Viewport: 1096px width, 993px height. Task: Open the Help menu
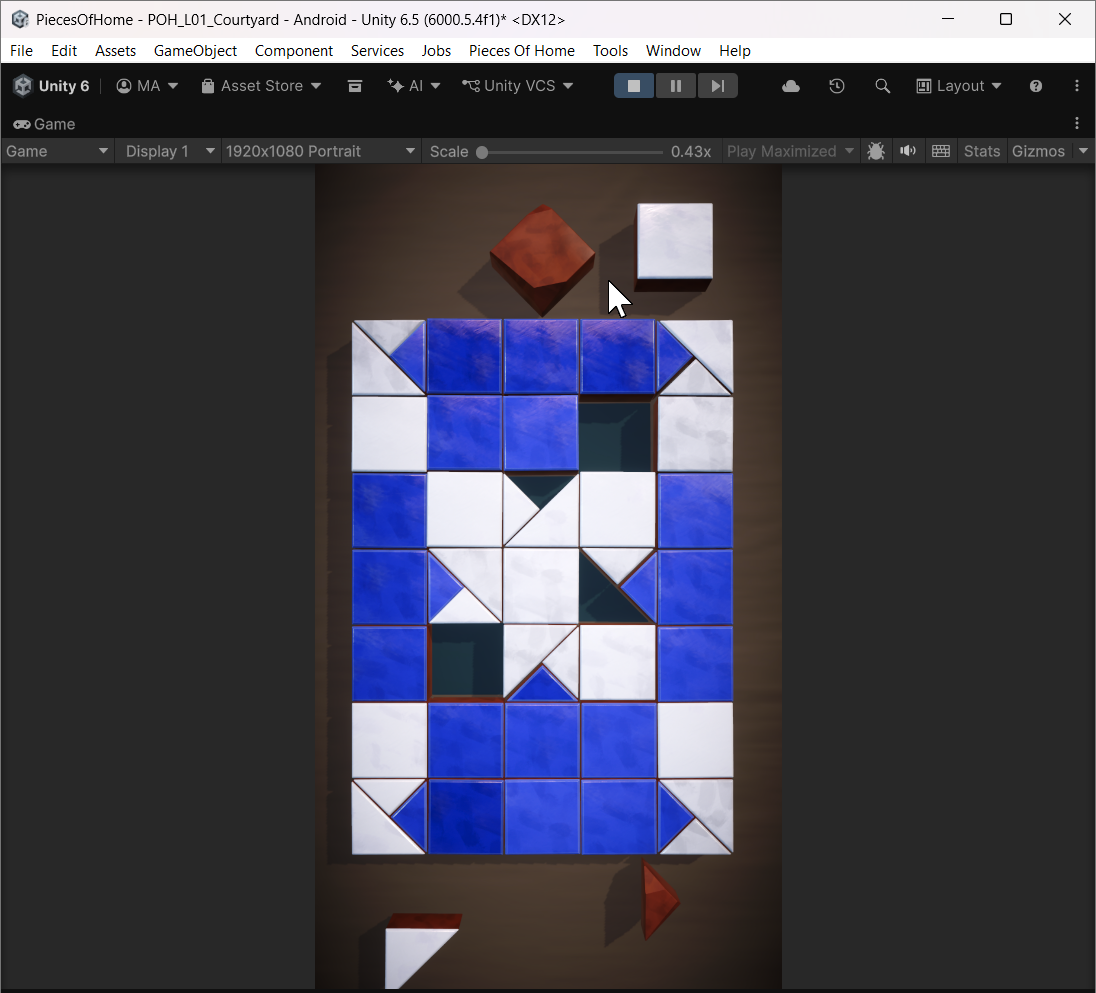point(735,51)
